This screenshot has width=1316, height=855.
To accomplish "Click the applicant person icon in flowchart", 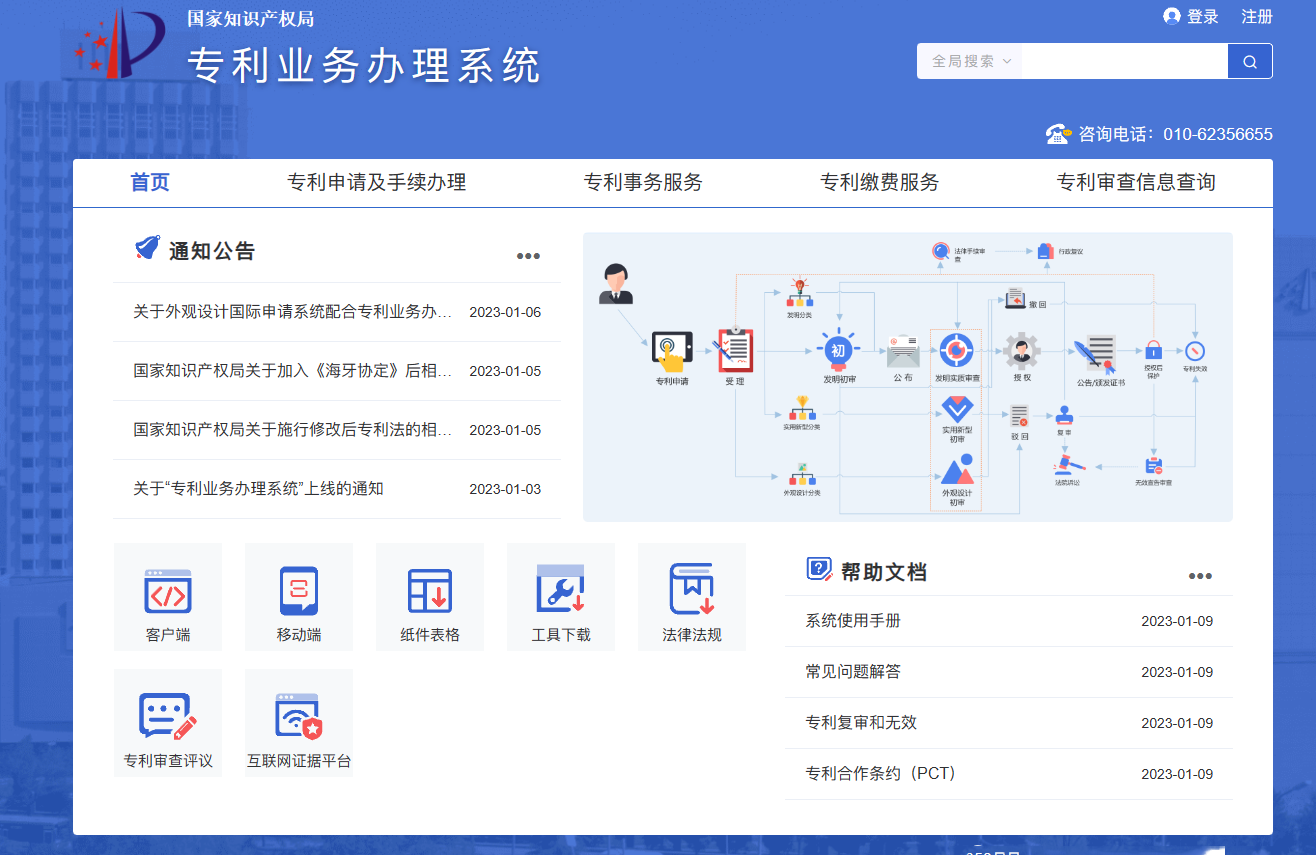I will coord(616,284).
